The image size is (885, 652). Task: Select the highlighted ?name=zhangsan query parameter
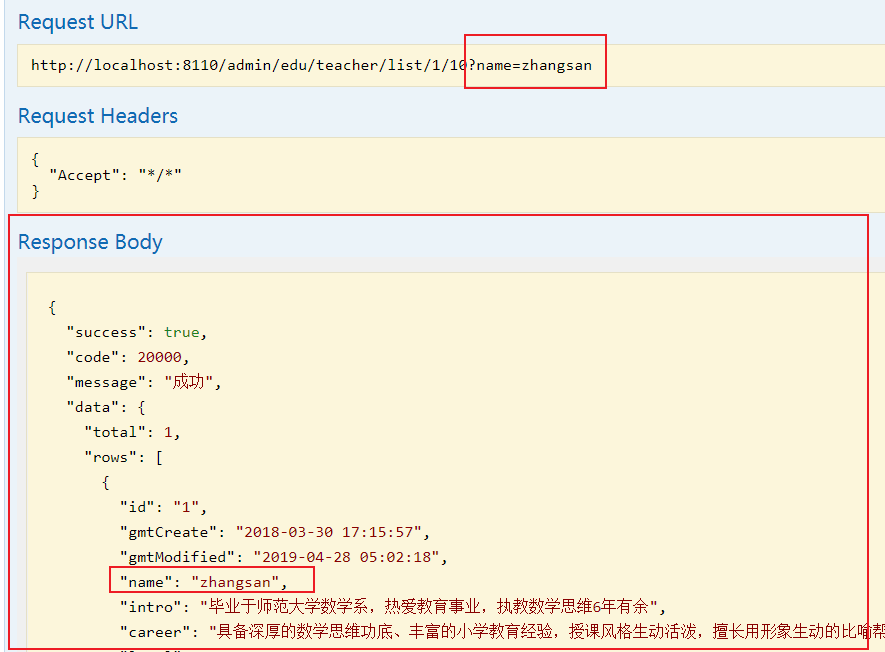click(x=532, y=65)
